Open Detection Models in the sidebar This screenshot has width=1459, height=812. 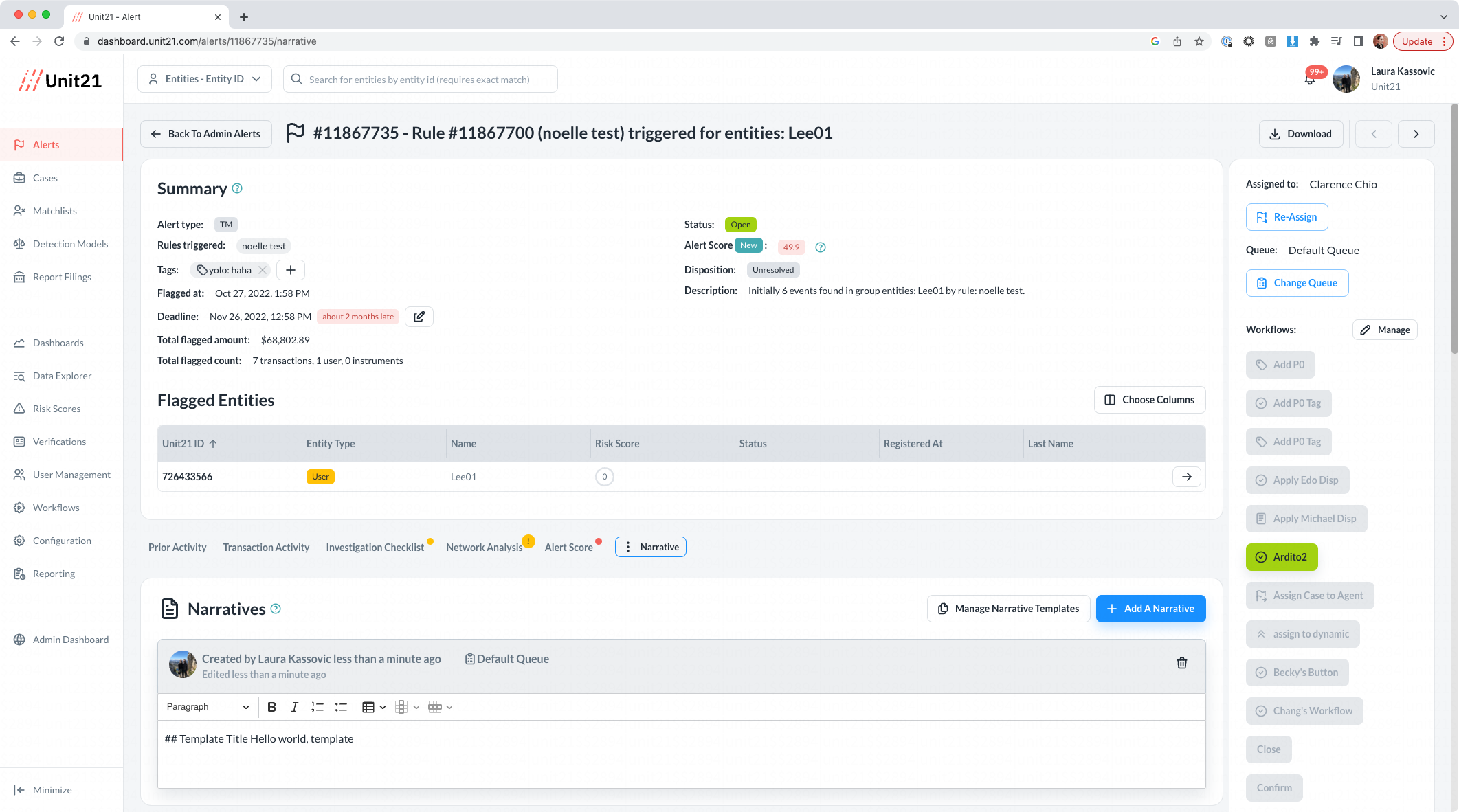pyautogui.click(x=70, y=244)
